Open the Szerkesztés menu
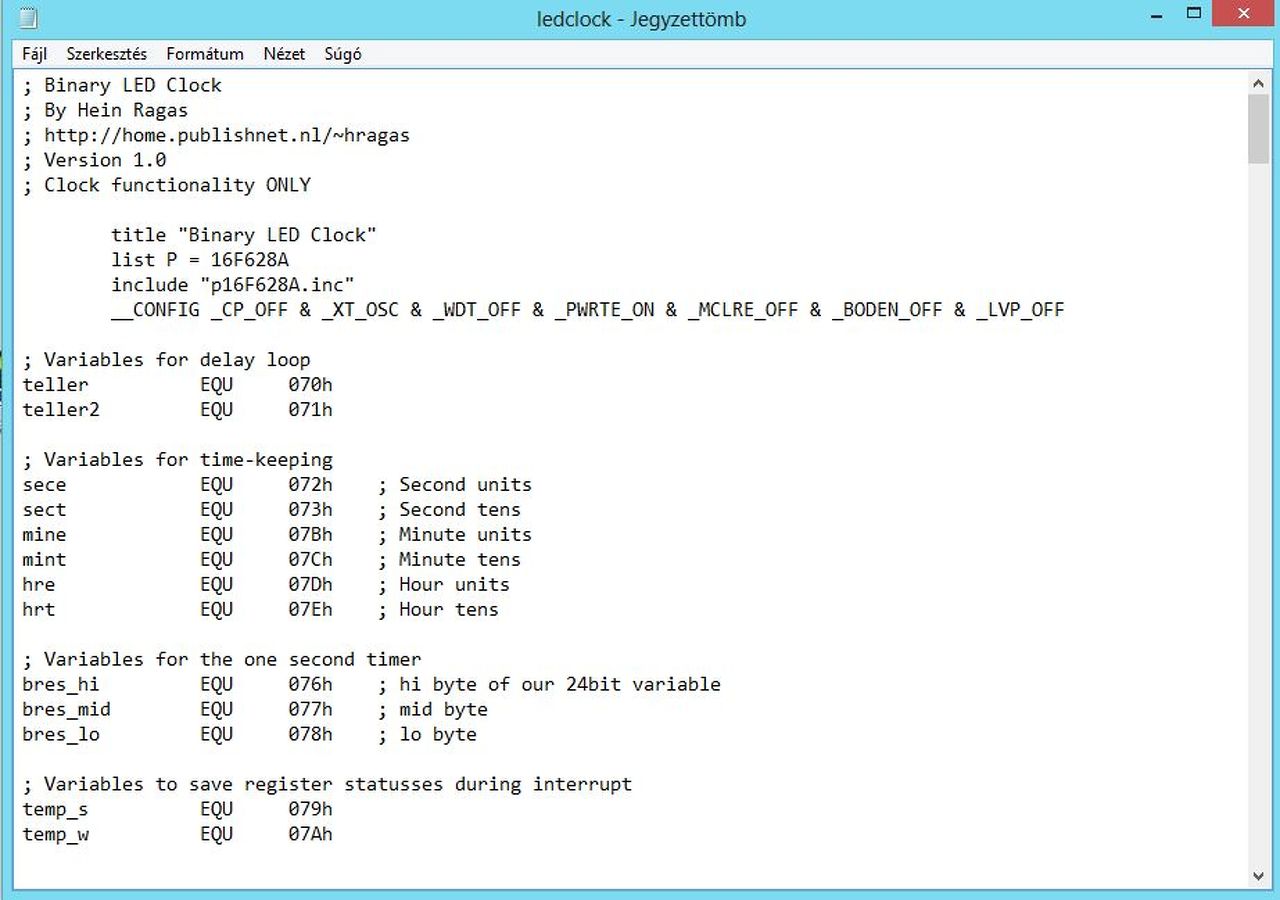1280x900 pixels. 107,54
